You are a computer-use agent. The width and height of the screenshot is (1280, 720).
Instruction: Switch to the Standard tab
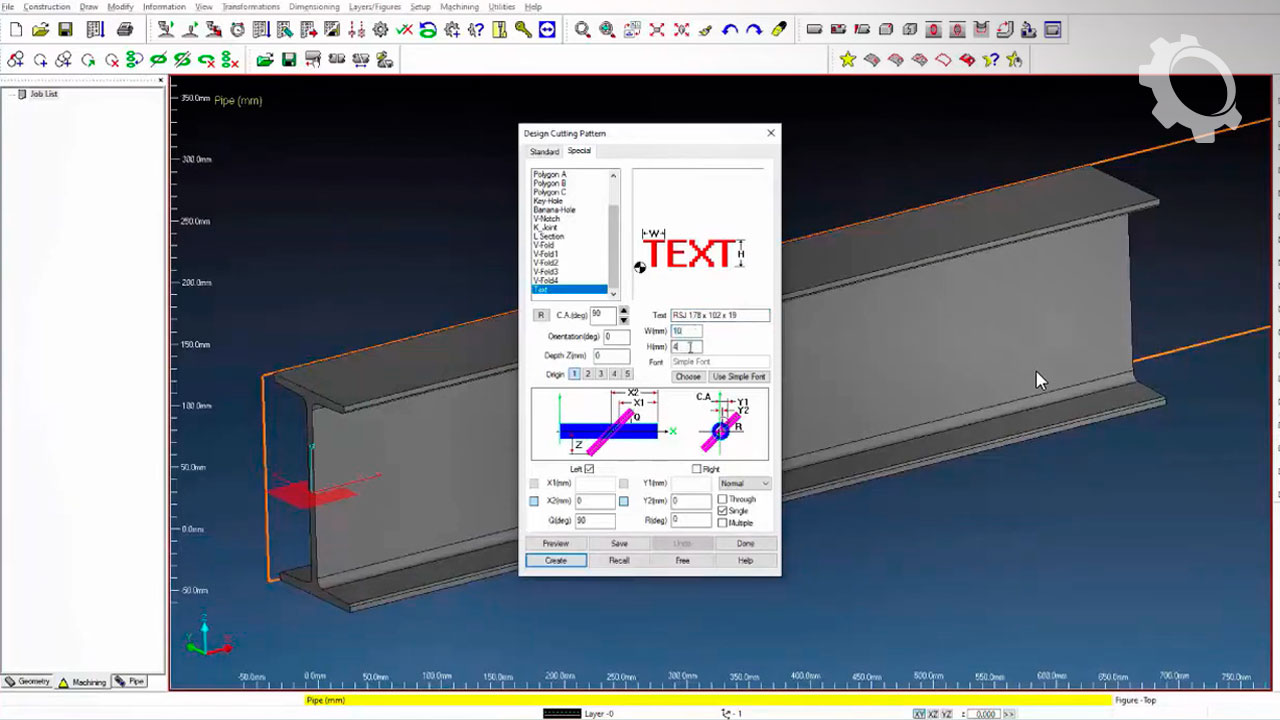(x=544, y=152)
